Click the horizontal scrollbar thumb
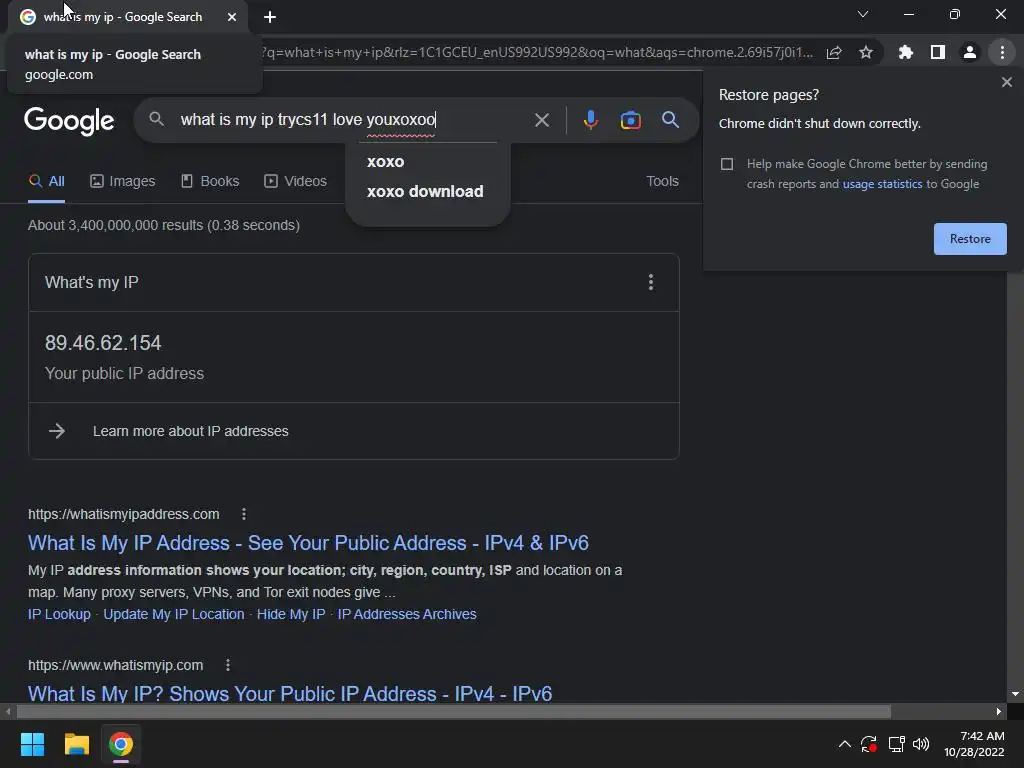The image size is (1024, 768). click(x=454, y=712)
